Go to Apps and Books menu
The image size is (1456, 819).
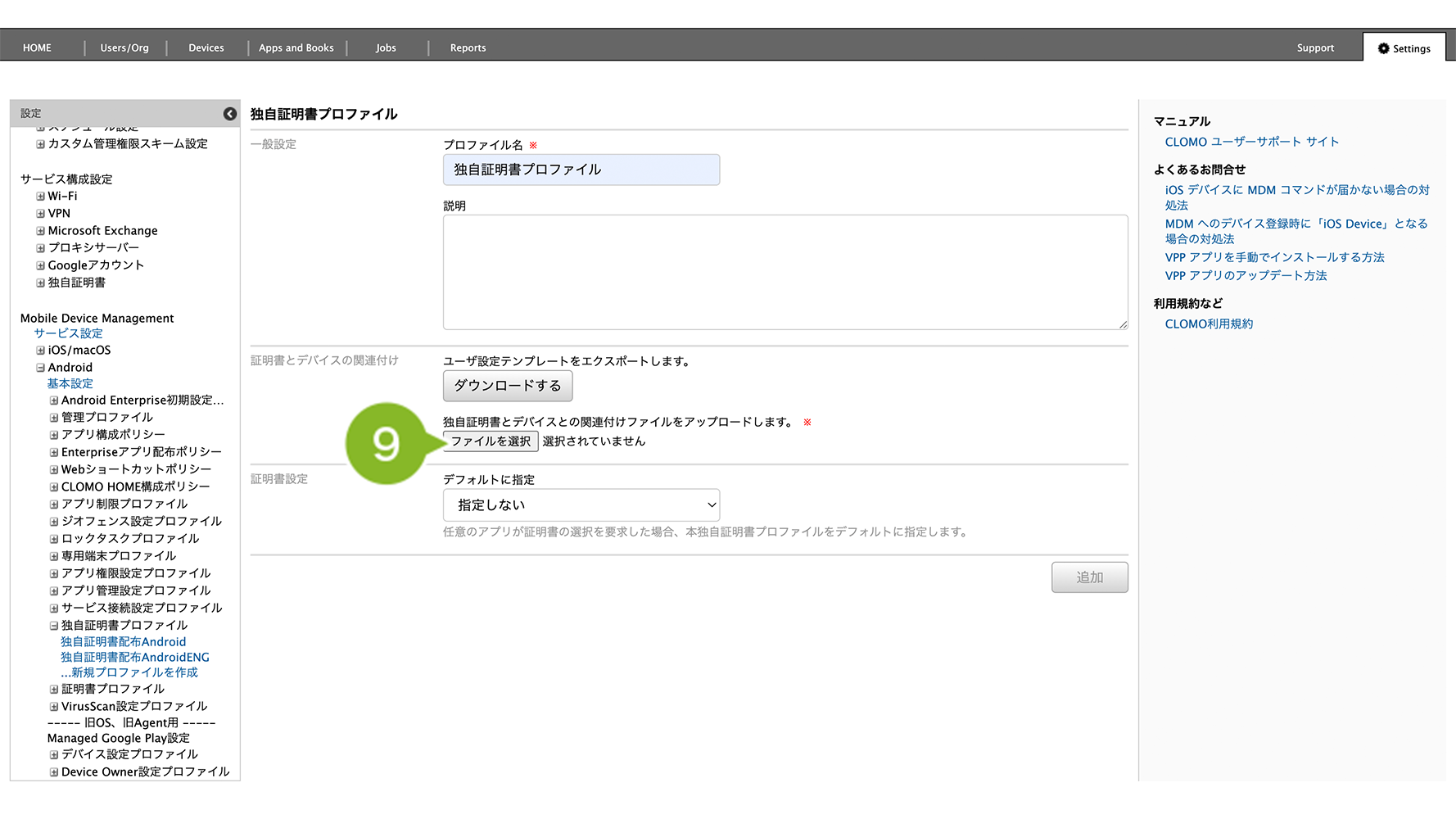(x=296, y=48)
